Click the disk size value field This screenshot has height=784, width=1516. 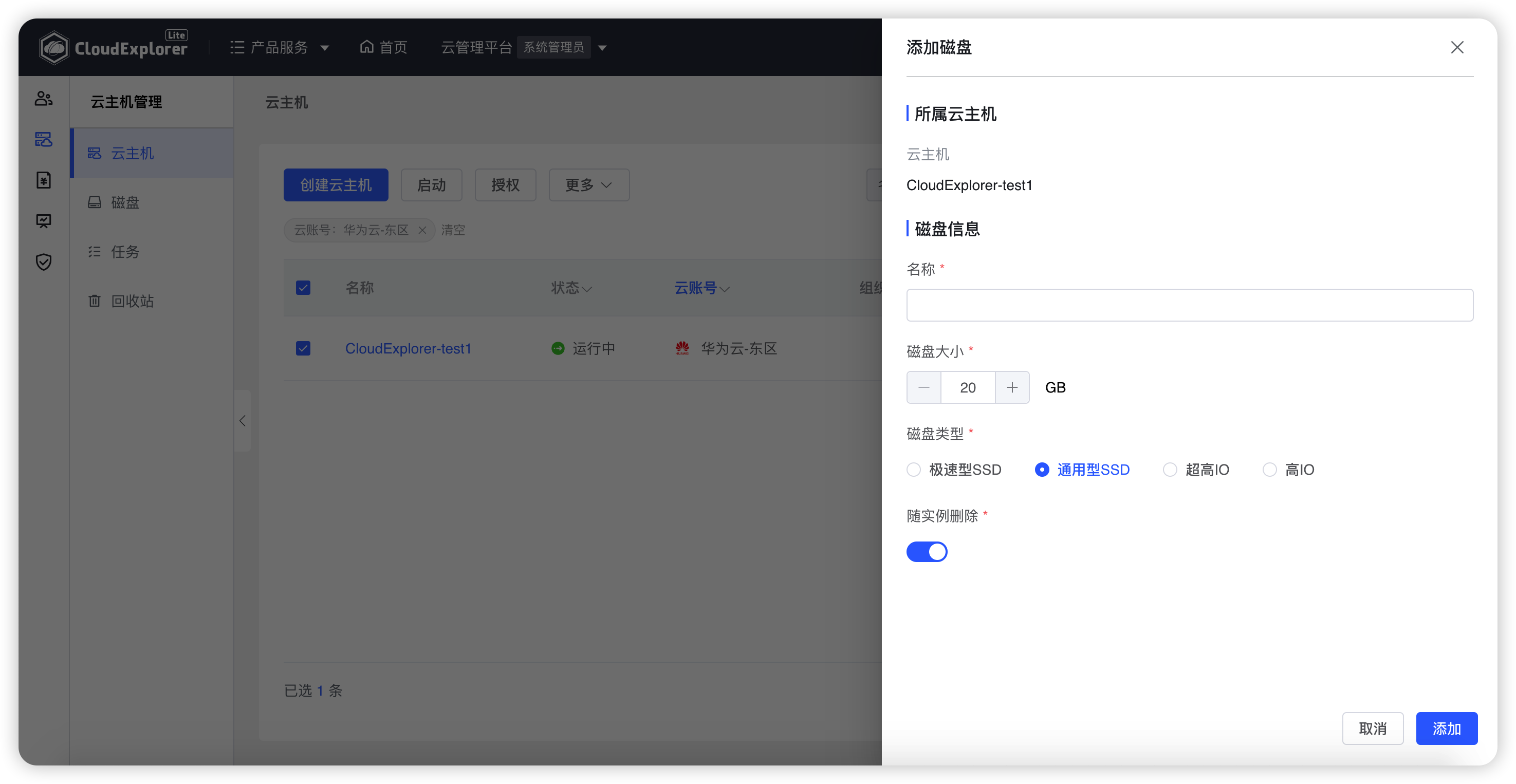point(968,387)
